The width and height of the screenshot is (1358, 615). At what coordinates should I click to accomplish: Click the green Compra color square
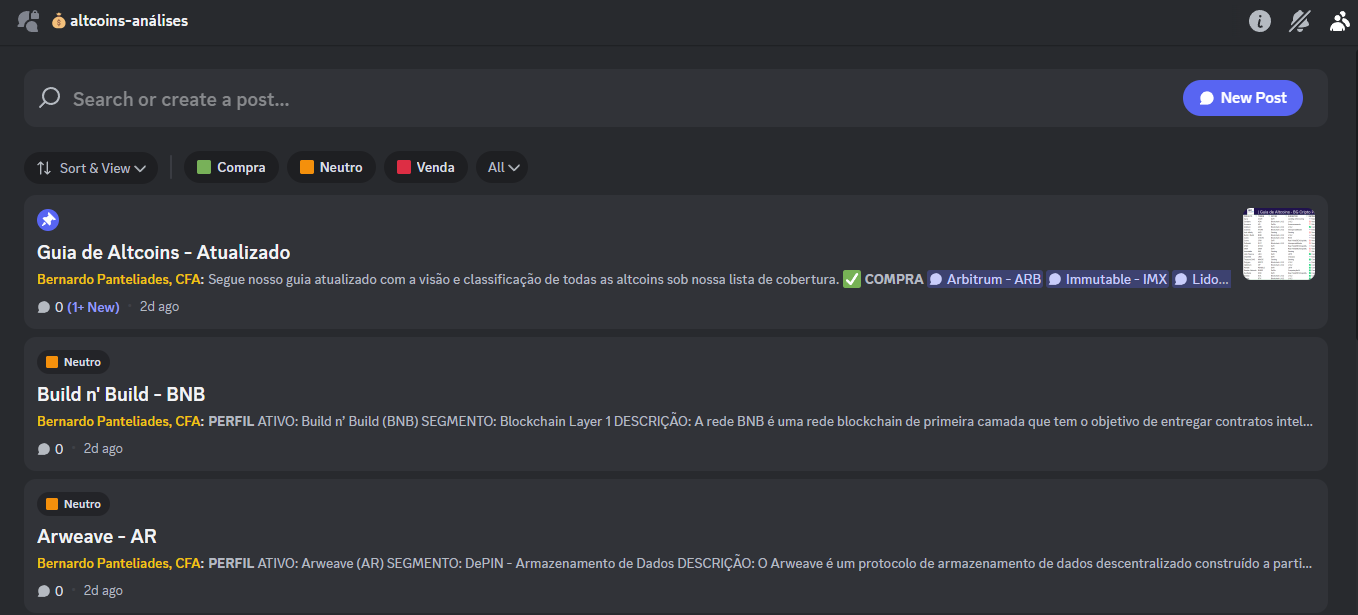pos(204,167)
